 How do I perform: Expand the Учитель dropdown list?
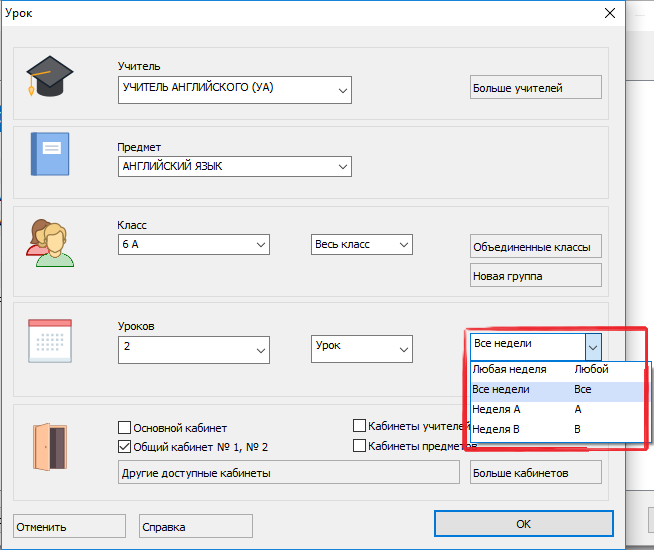[x=343, y=89]
